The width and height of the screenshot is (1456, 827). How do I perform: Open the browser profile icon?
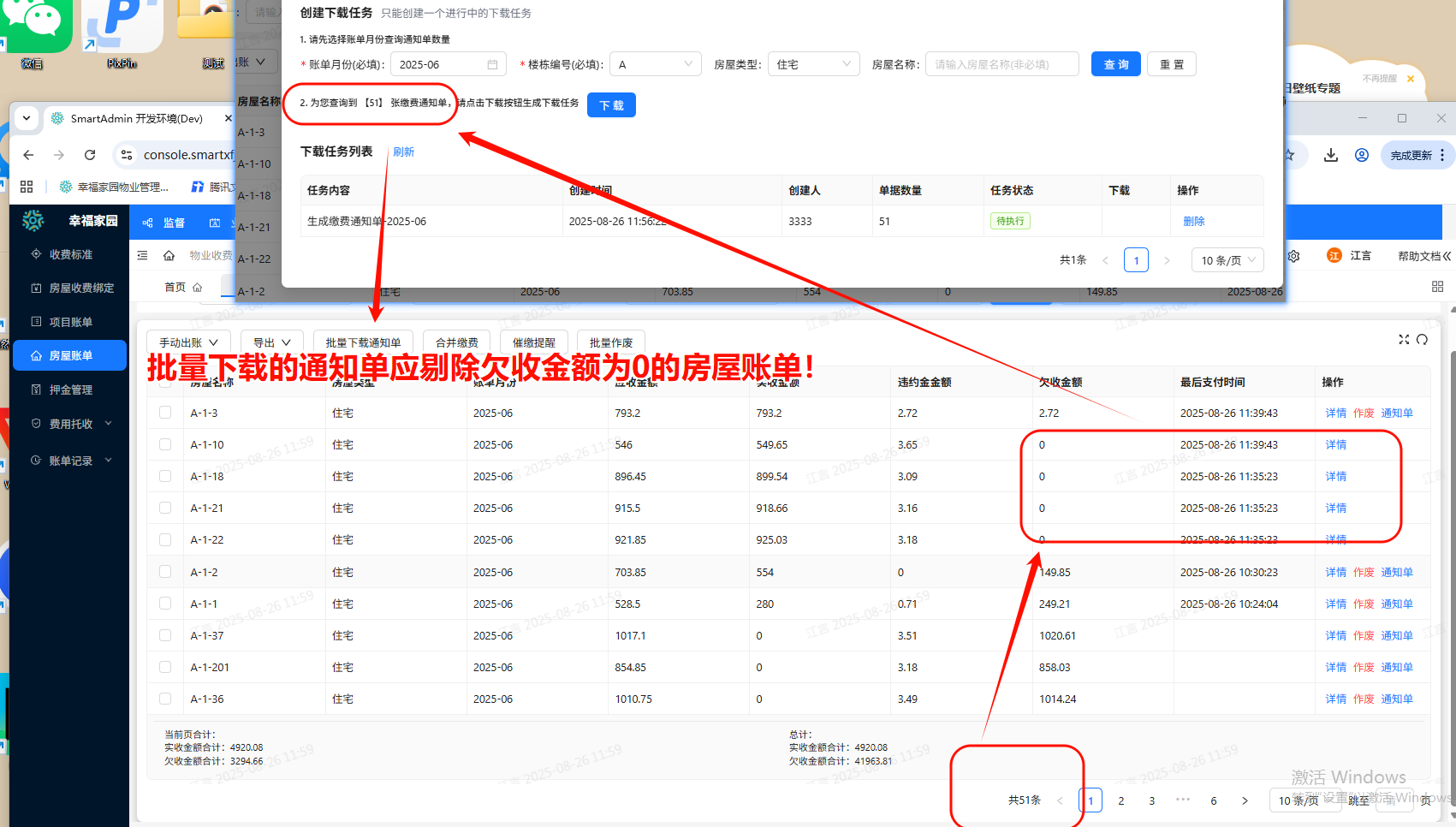point(1361,155)
